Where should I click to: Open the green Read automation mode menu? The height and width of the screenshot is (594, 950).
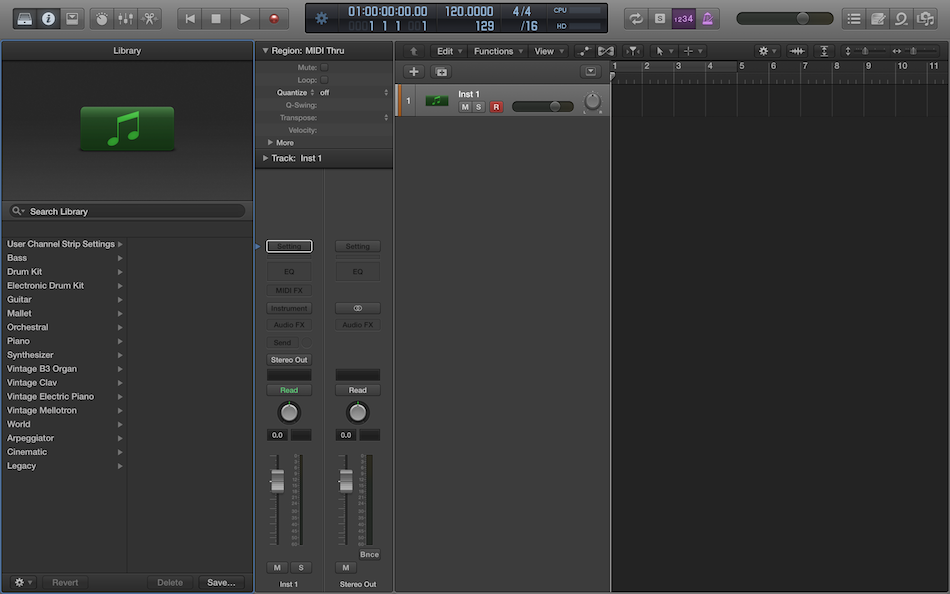click(x=289, y=390)
